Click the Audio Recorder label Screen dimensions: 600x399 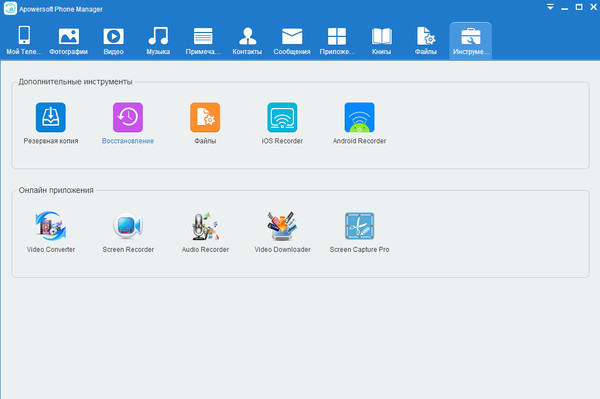205,249
